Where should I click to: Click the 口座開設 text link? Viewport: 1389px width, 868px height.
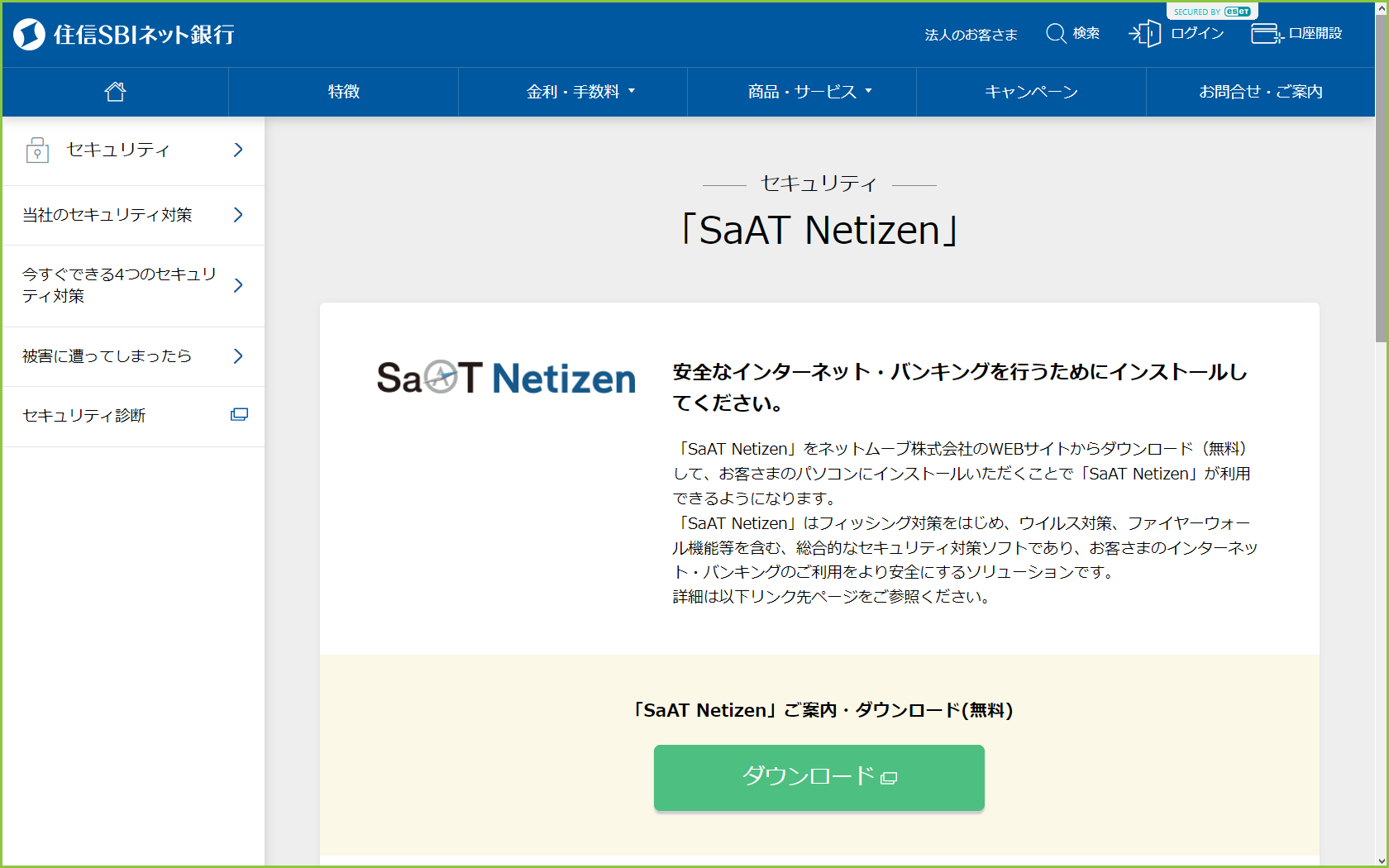point(1315,33)
